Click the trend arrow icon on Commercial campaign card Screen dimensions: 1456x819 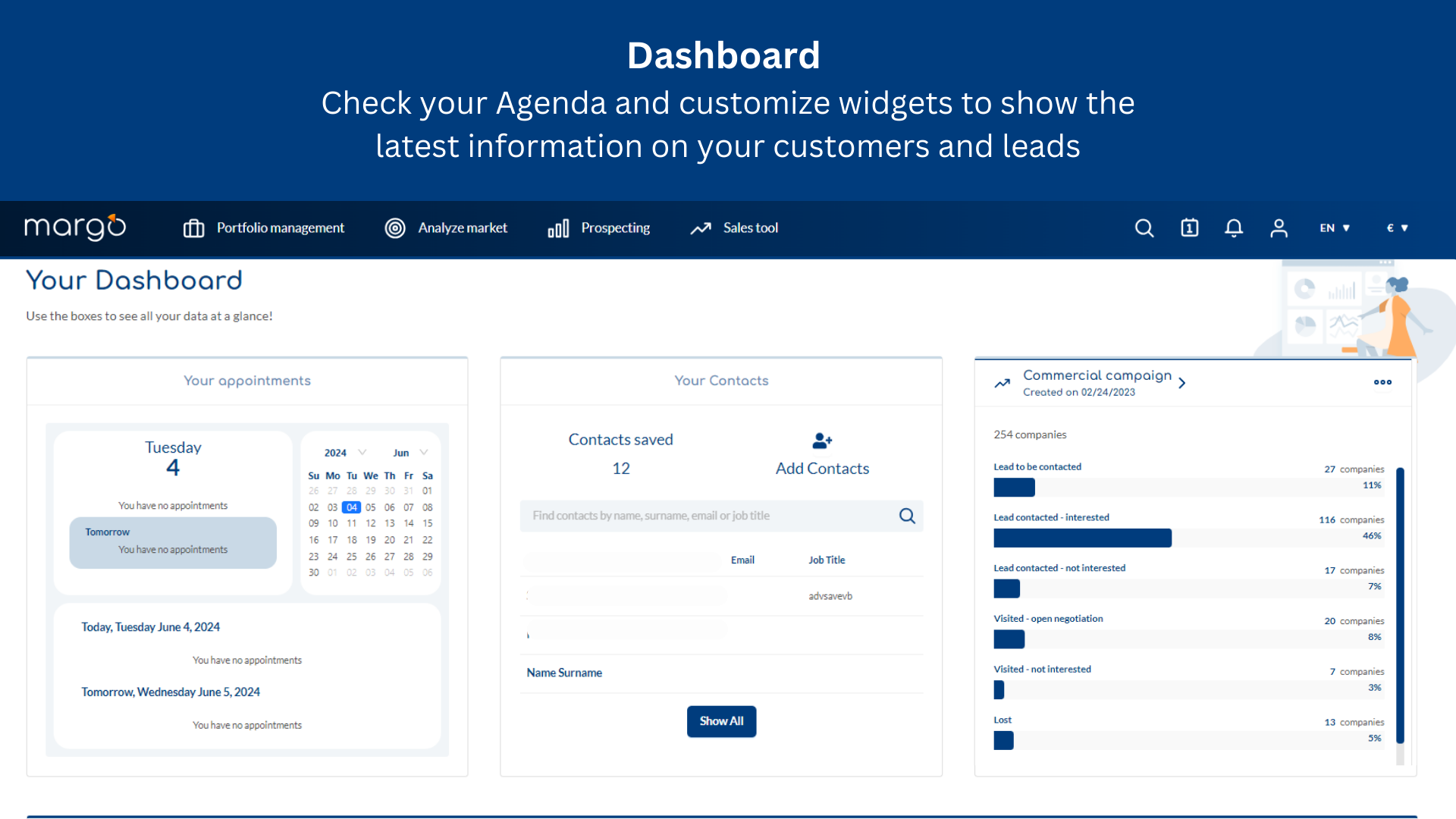[x=1002, y=383]
